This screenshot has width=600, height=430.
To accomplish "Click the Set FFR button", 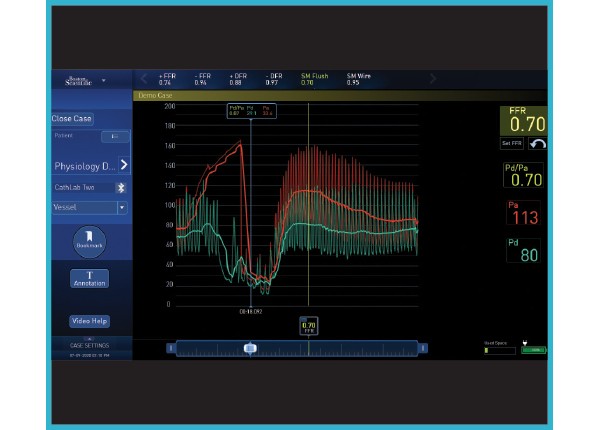I will (x=511, y=145).
